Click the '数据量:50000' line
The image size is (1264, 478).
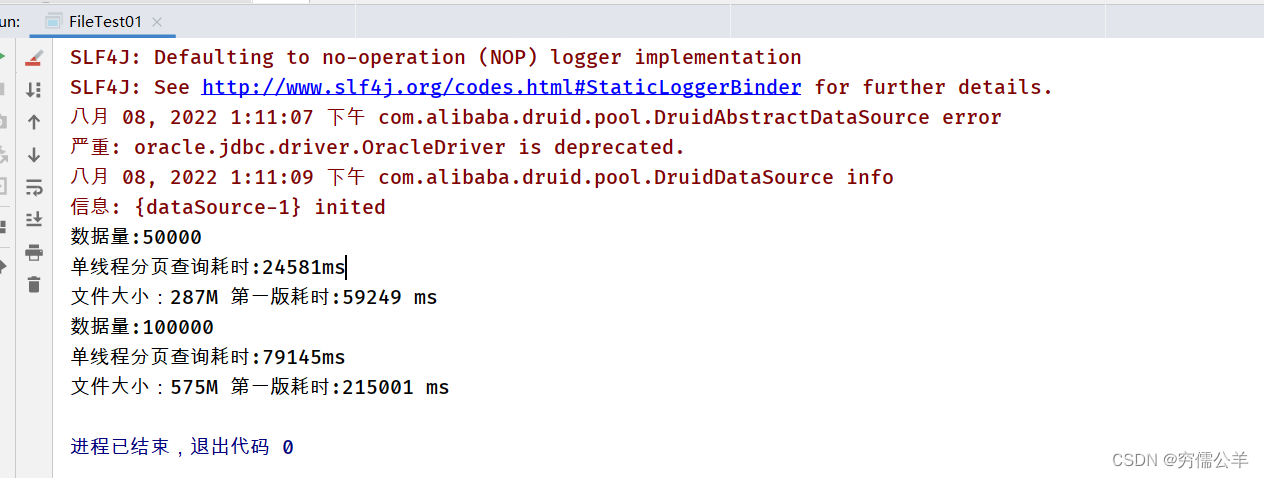pos(136,237)
